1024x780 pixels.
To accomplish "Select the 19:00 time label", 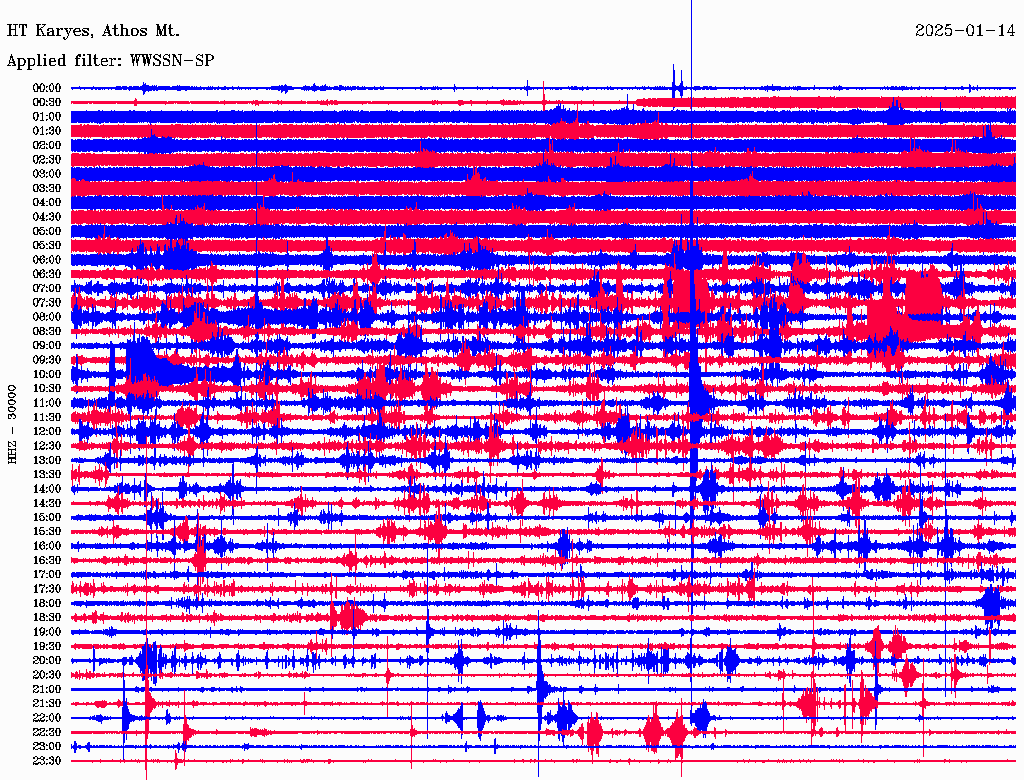I will click(x=47, y=632).
